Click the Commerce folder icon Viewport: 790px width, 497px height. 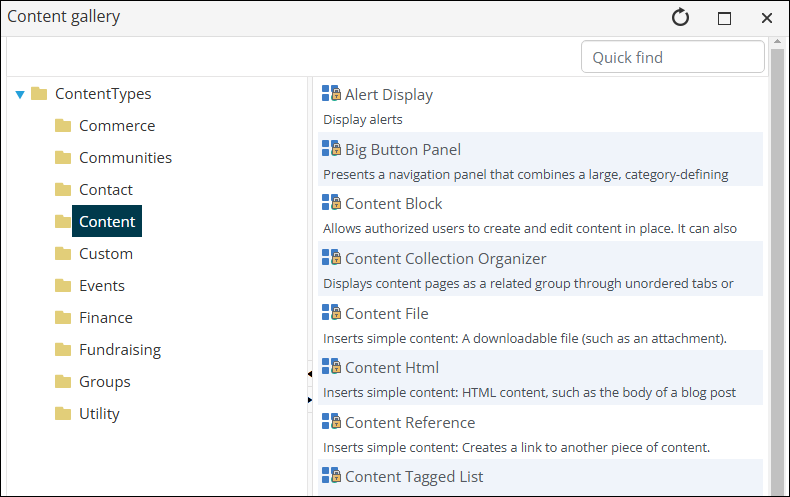[x=63, y=125]
